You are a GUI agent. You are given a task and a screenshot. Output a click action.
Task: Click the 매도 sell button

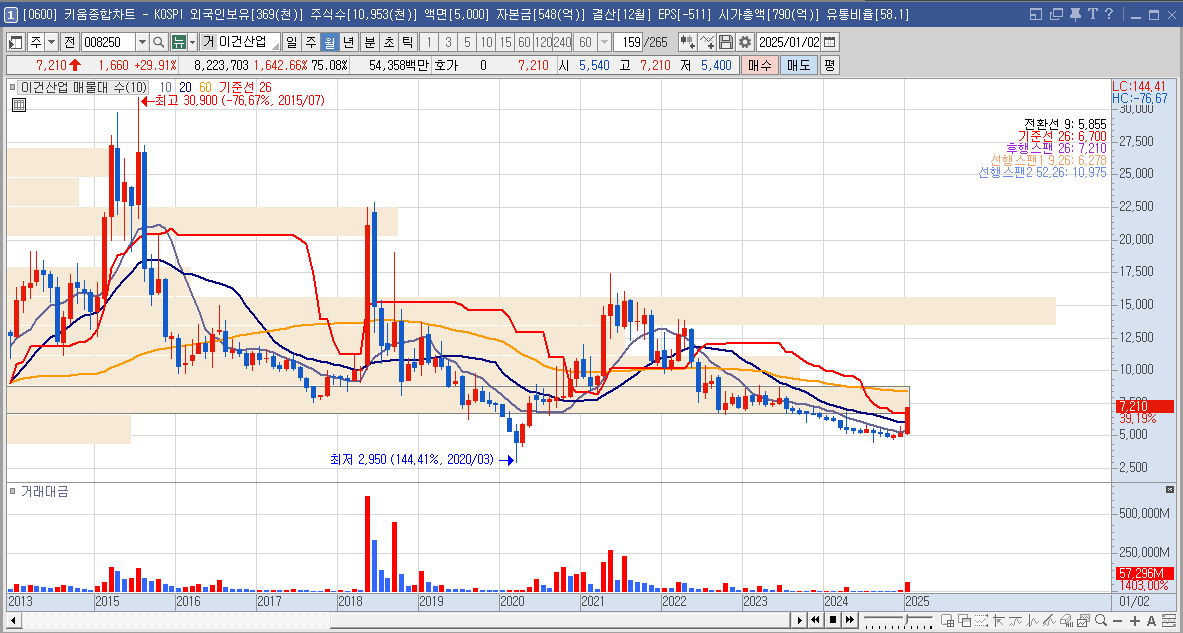pyautogui.click(x=798, y=65)
